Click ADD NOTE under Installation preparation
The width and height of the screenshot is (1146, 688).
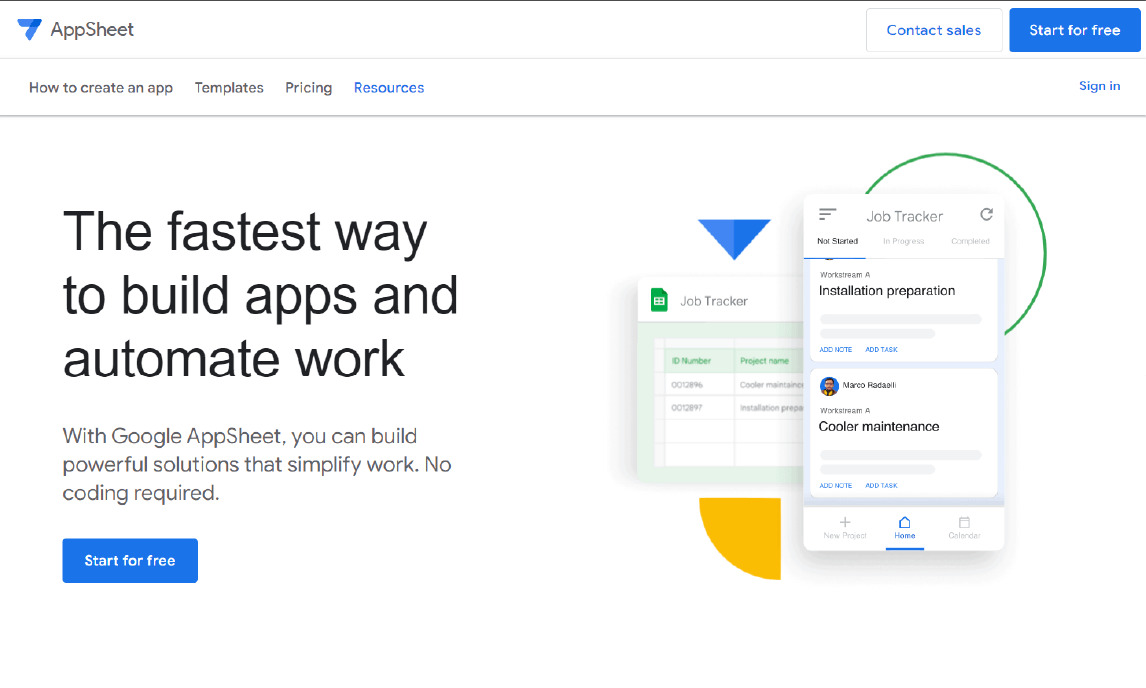[x=835, y=349]
